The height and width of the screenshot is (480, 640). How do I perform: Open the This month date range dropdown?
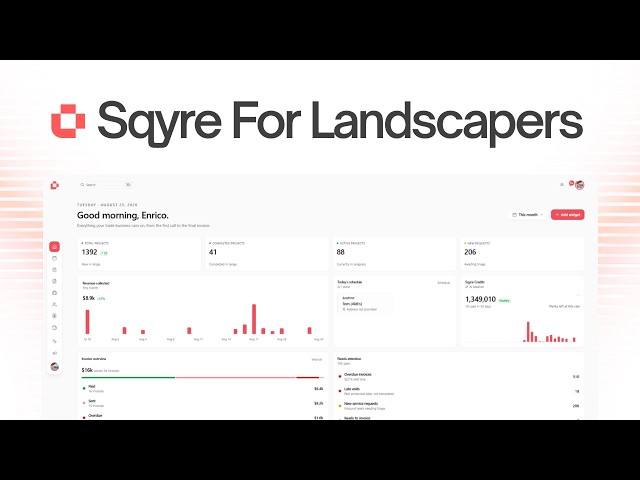coord(528,215)
